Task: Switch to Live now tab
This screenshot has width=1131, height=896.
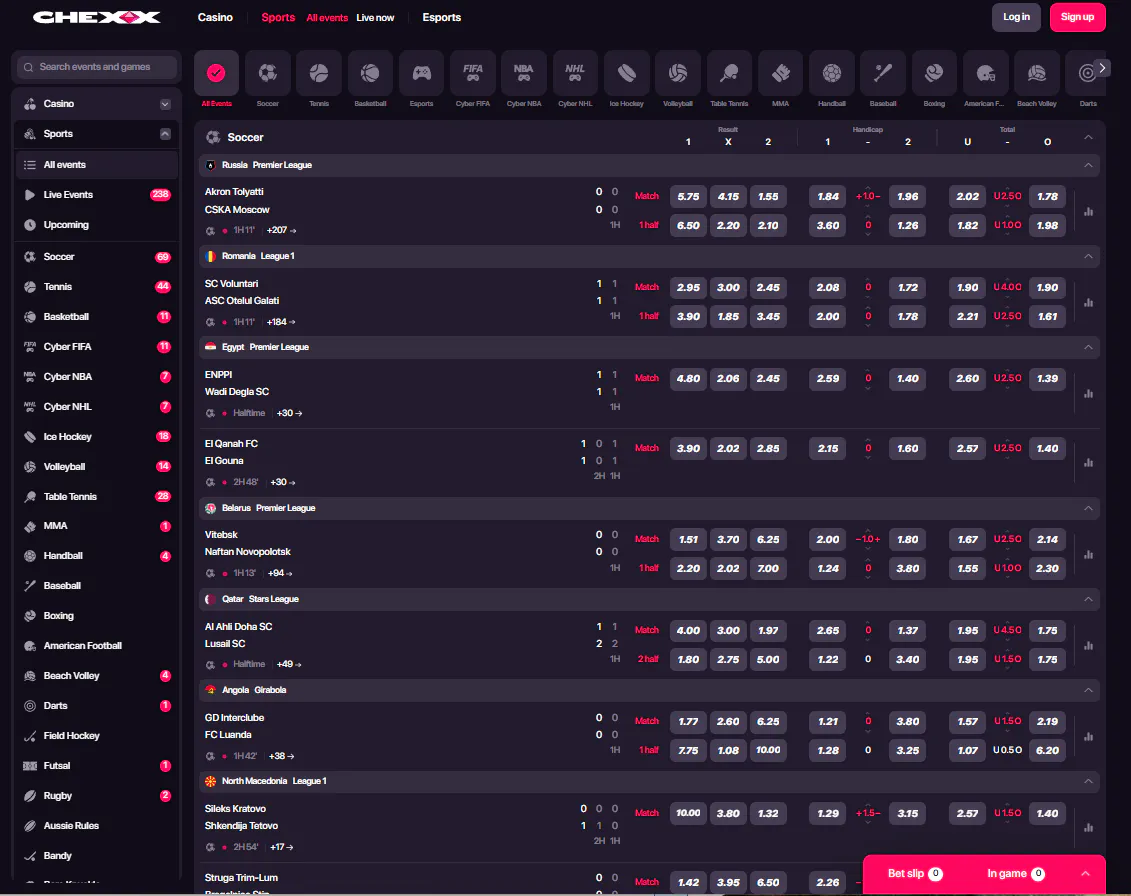Action: point(375,17)
